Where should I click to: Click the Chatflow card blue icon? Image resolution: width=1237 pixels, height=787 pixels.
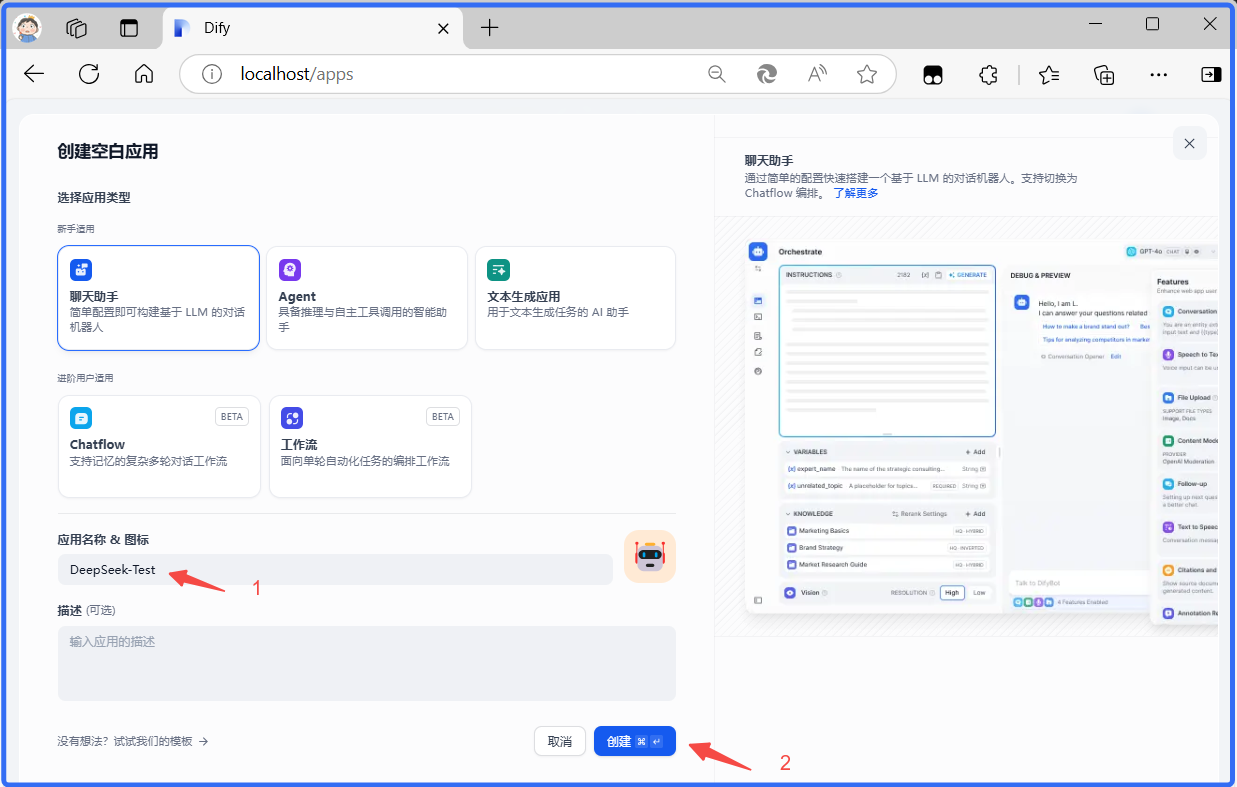(x=81, y=418)
